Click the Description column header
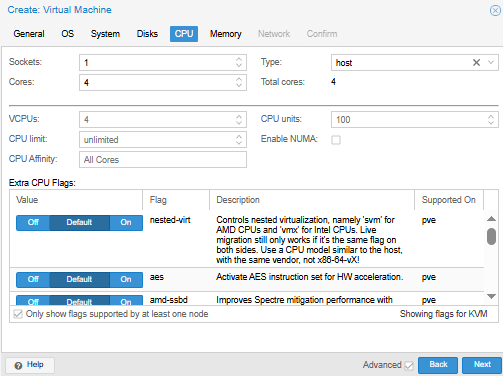Viewport: 503px width, 376px height. 312,200
